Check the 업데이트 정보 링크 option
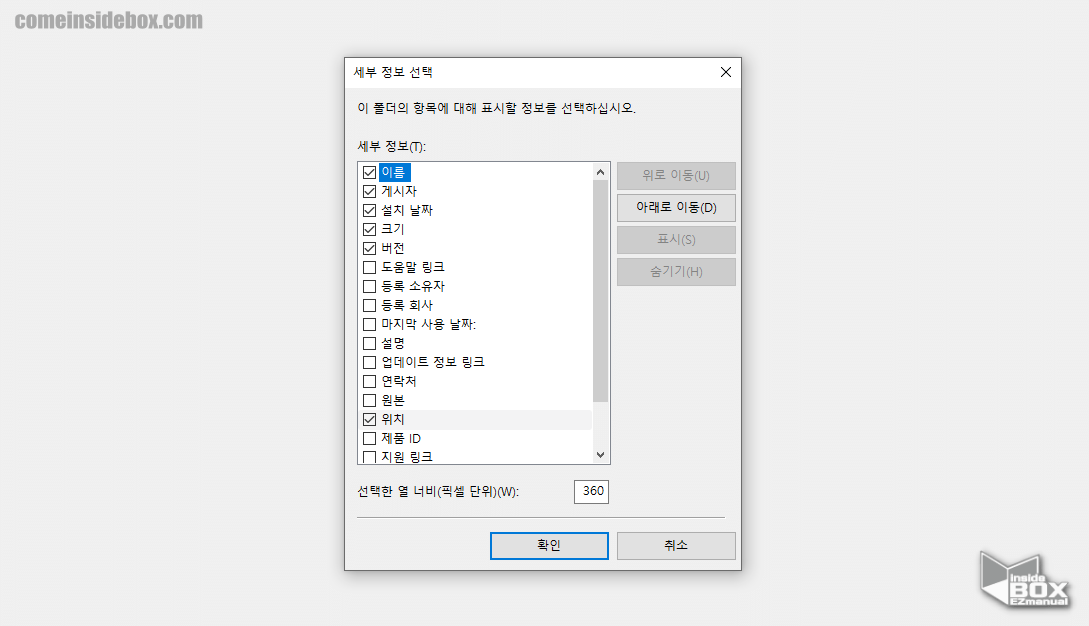This screenshot has width=1089, height=626. tap(369, 361)
